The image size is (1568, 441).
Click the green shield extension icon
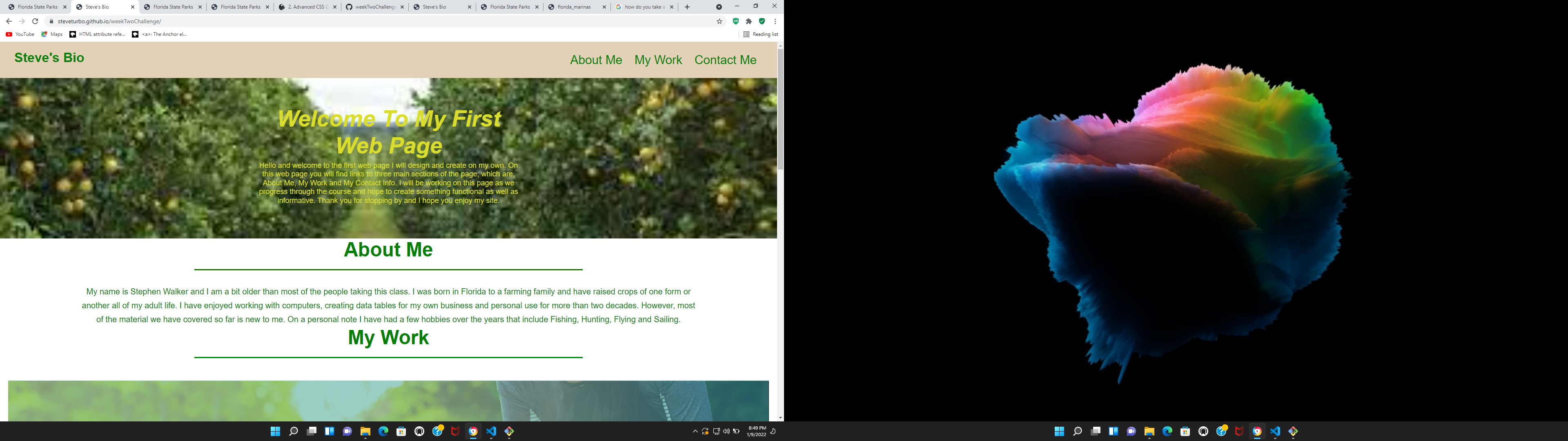[x=762, y=21]
